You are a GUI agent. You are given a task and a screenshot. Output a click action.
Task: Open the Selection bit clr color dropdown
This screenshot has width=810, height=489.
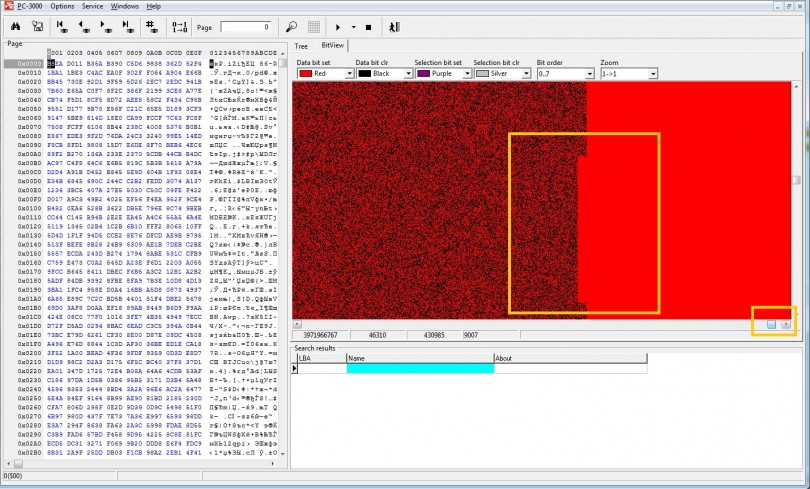[526, 74]
